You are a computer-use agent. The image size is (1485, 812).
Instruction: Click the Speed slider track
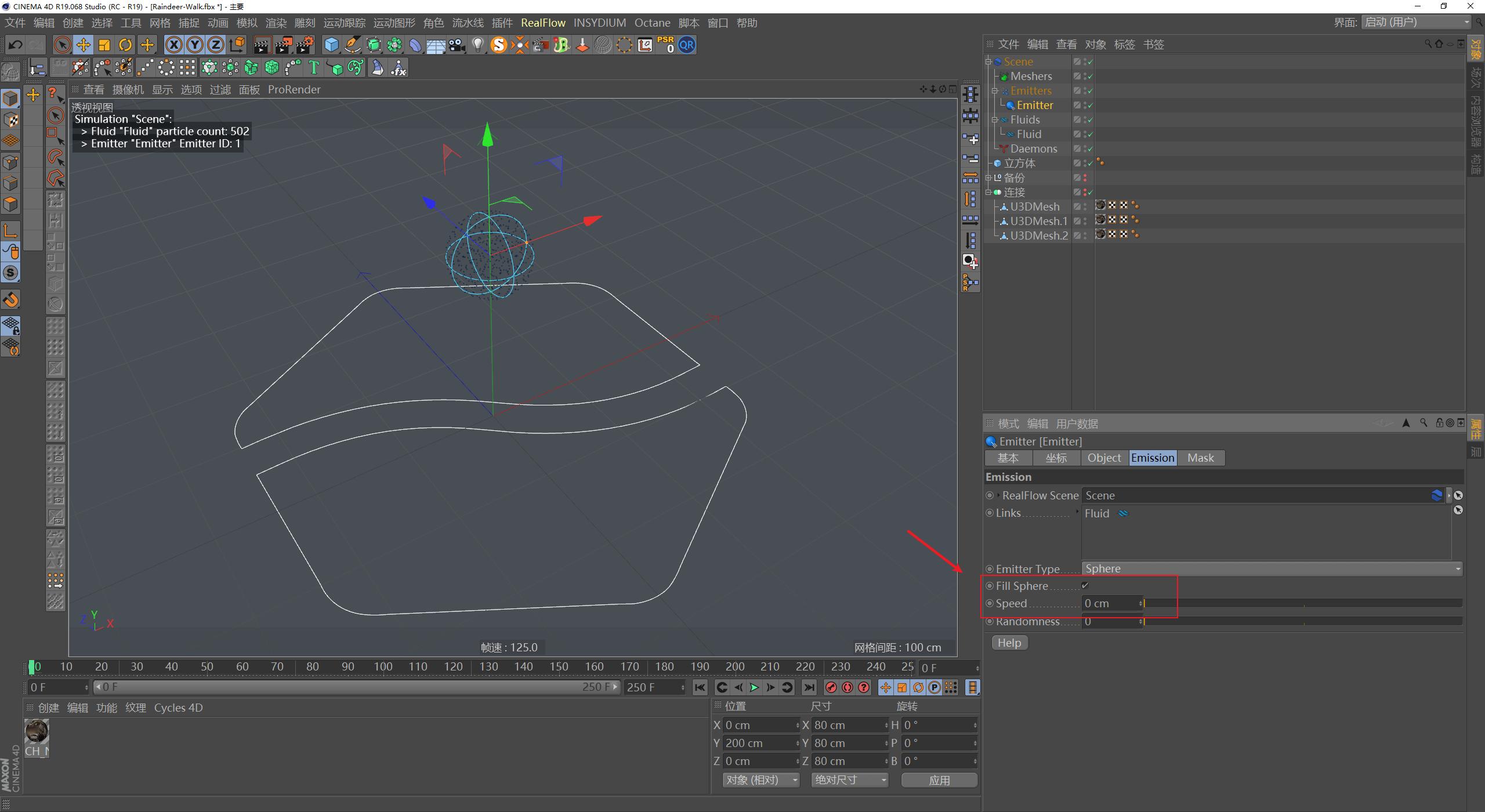1302,603
